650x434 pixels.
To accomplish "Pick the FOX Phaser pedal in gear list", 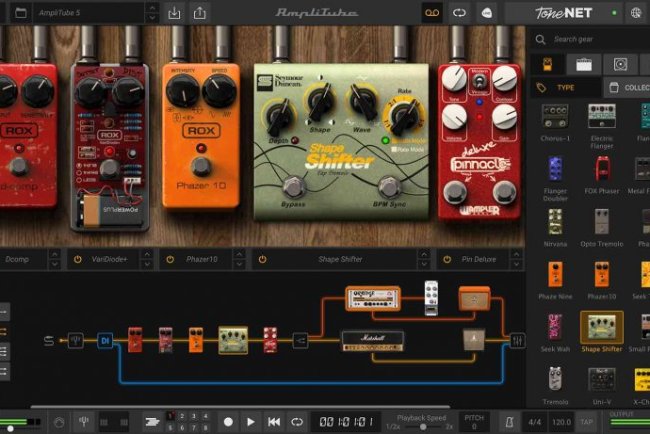I will [601, 175].
